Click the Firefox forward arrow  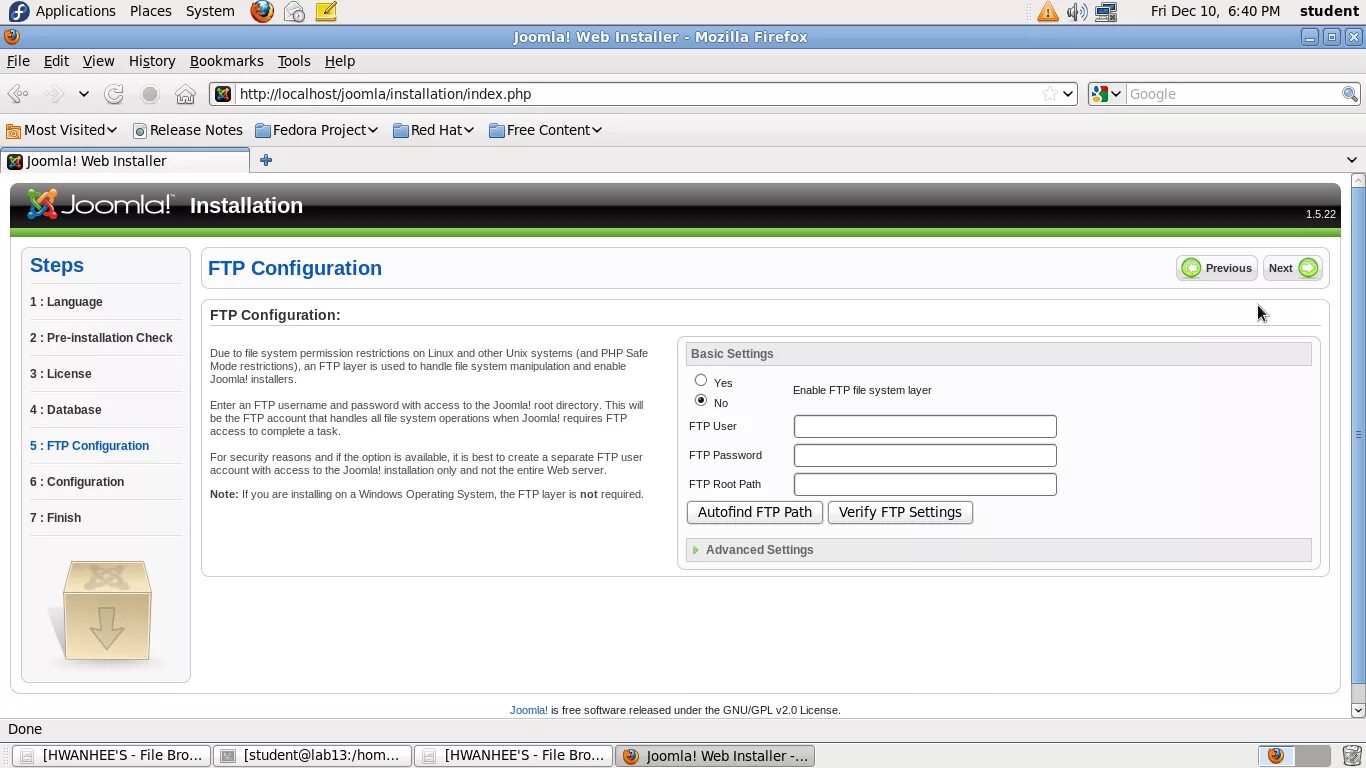coord(55,94)
